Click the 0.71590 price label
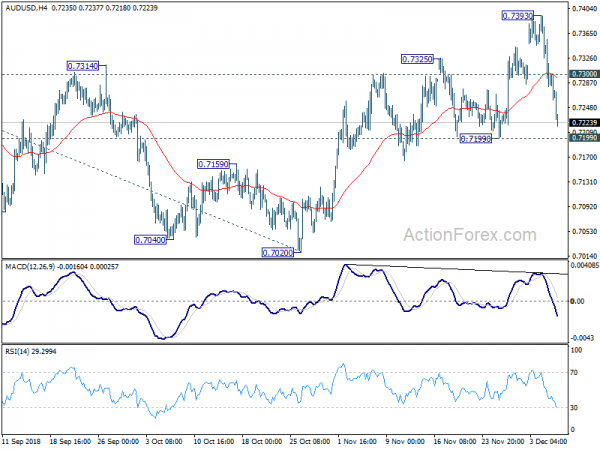The image size is (600, 450). coord(216,163)
